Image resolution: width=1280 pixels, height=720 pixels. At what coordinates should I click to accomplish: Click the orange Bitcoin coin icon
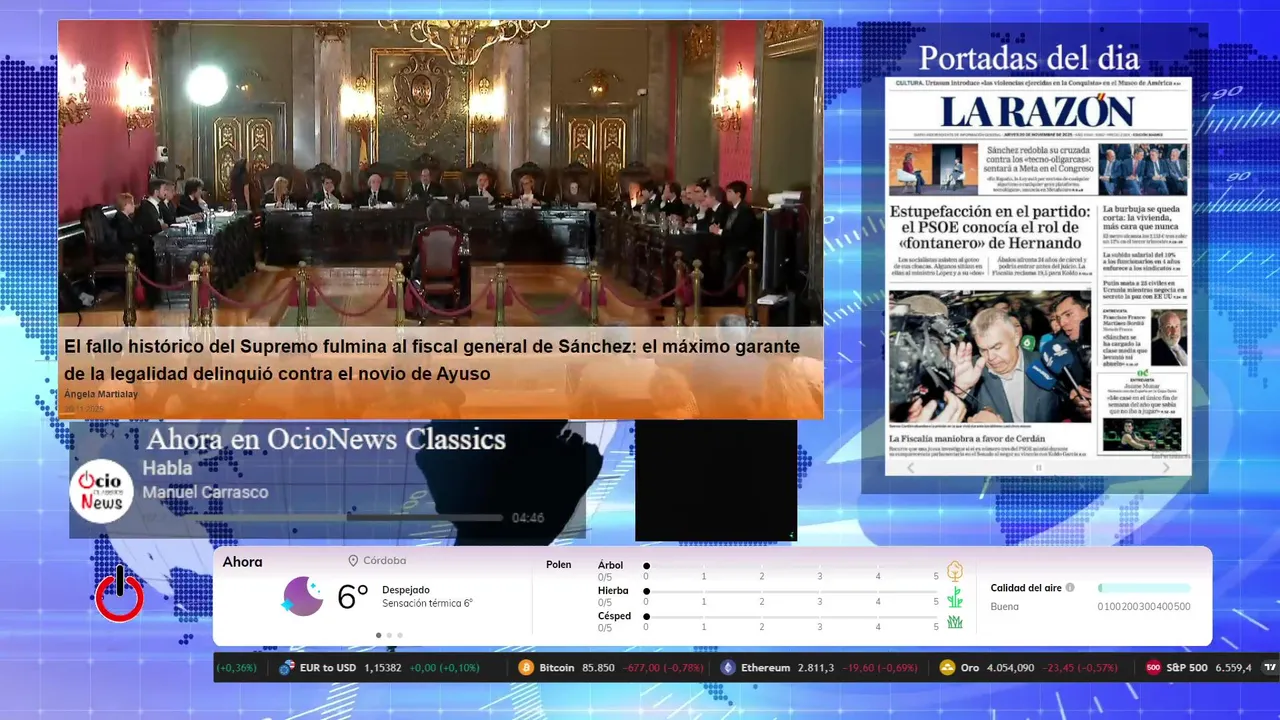[526, 668]
